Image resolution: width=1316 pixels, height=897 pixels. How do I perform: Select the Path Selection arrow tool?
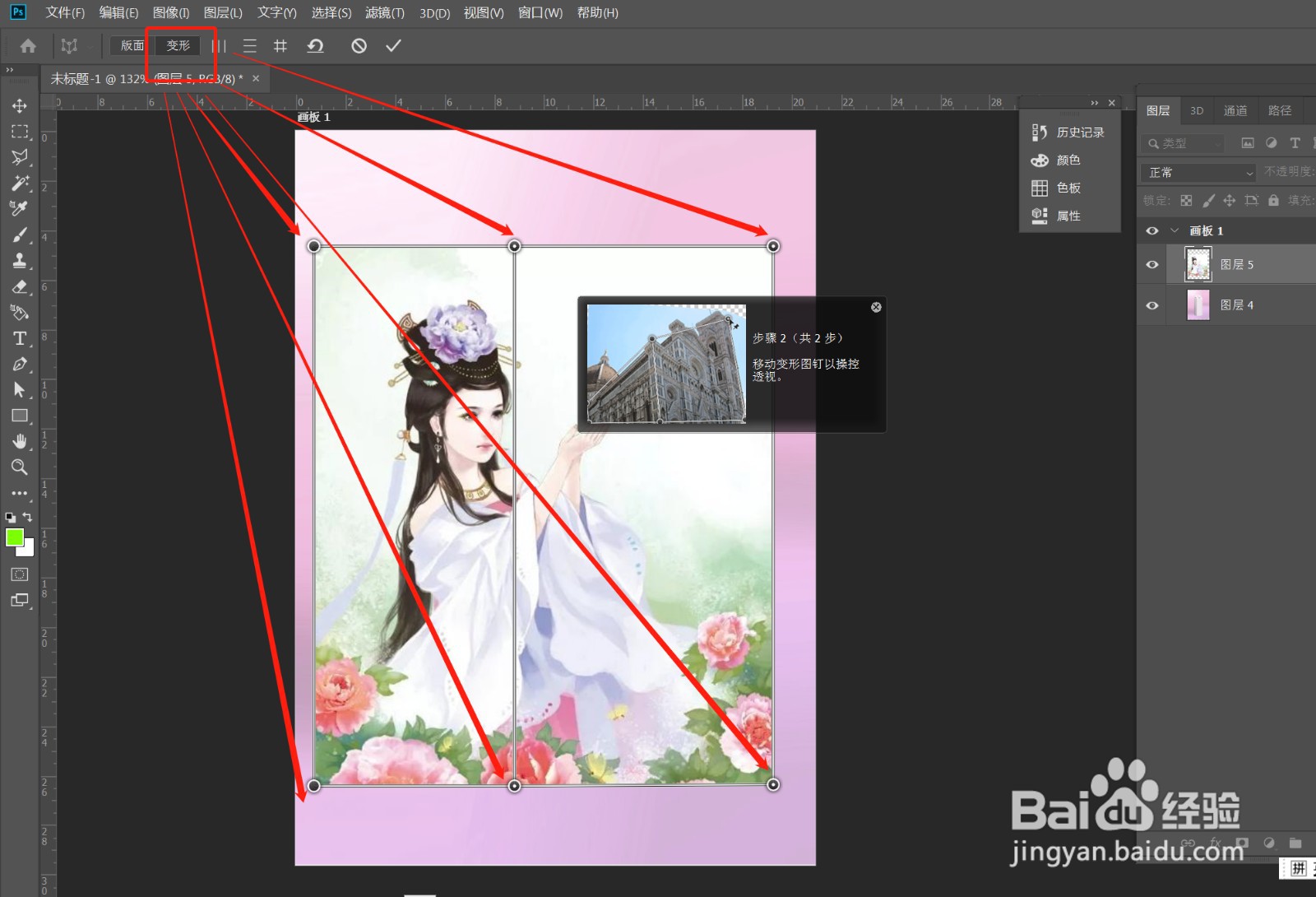20,389
